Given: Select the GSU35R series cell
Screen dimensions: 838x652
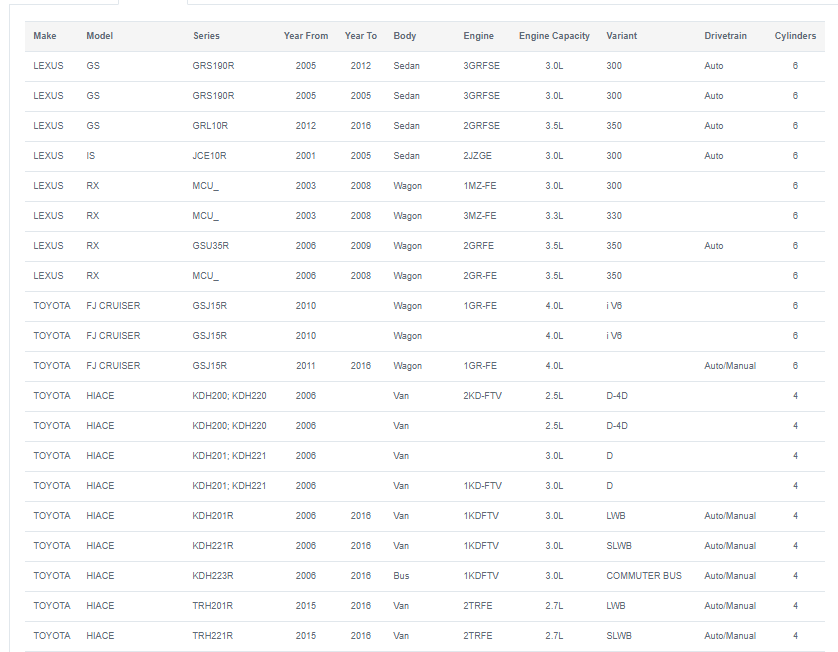Looking at the screenshot, I should click(211, 246).
